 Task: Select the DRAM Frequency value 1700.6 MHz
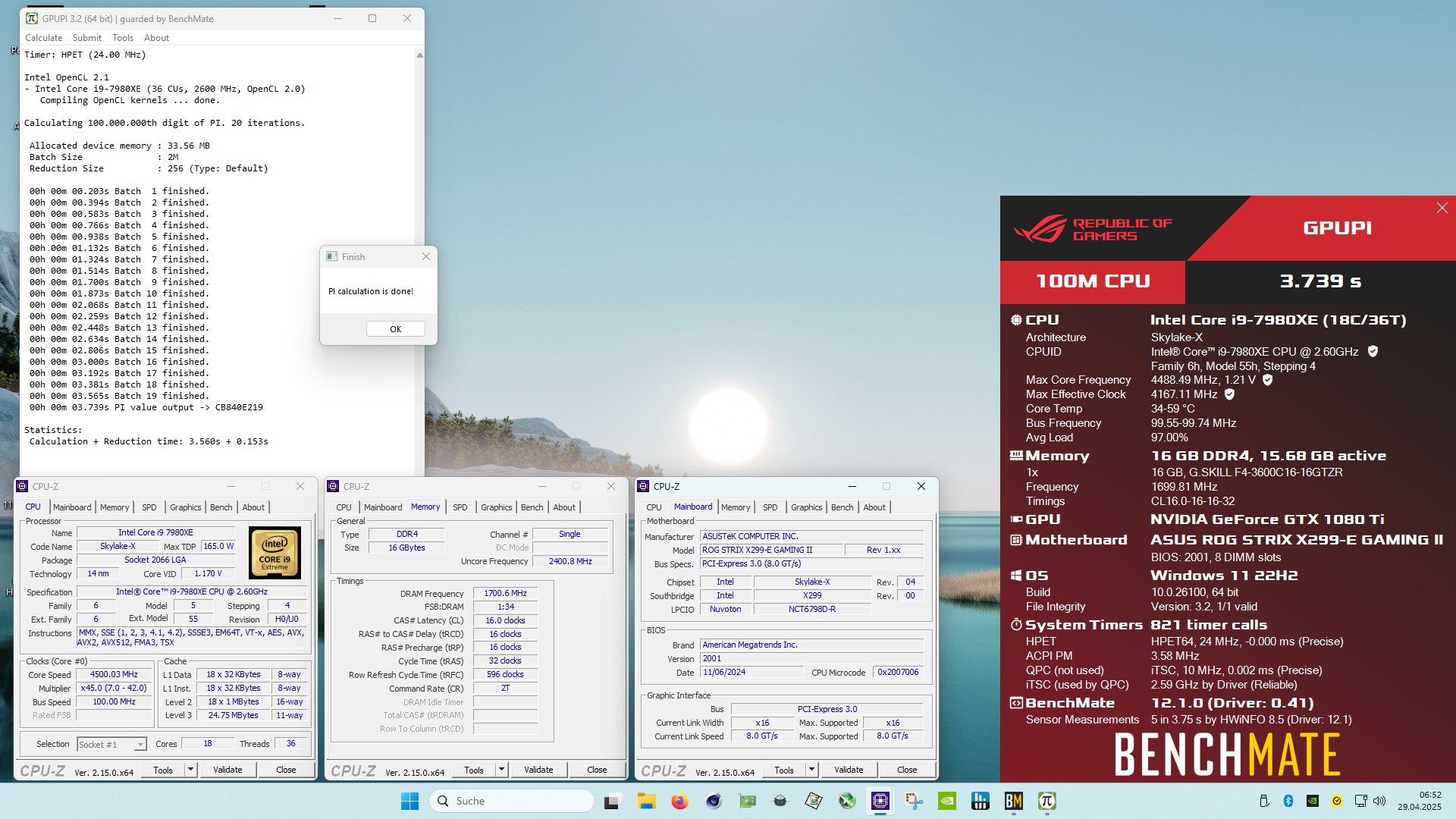(505, 594)
